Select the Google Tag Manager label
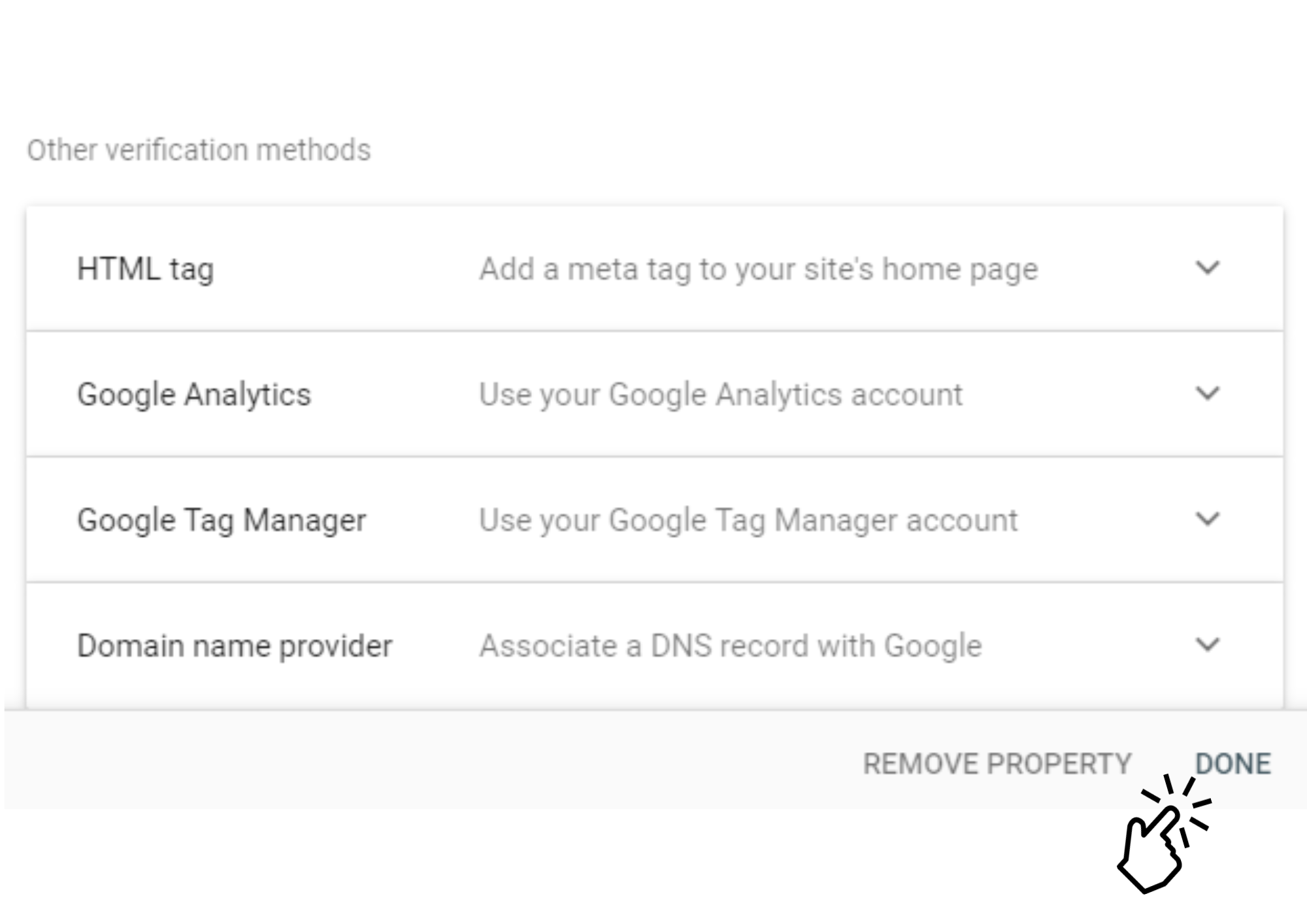Viewport: 1307px width, 924px height. (221, 521)
